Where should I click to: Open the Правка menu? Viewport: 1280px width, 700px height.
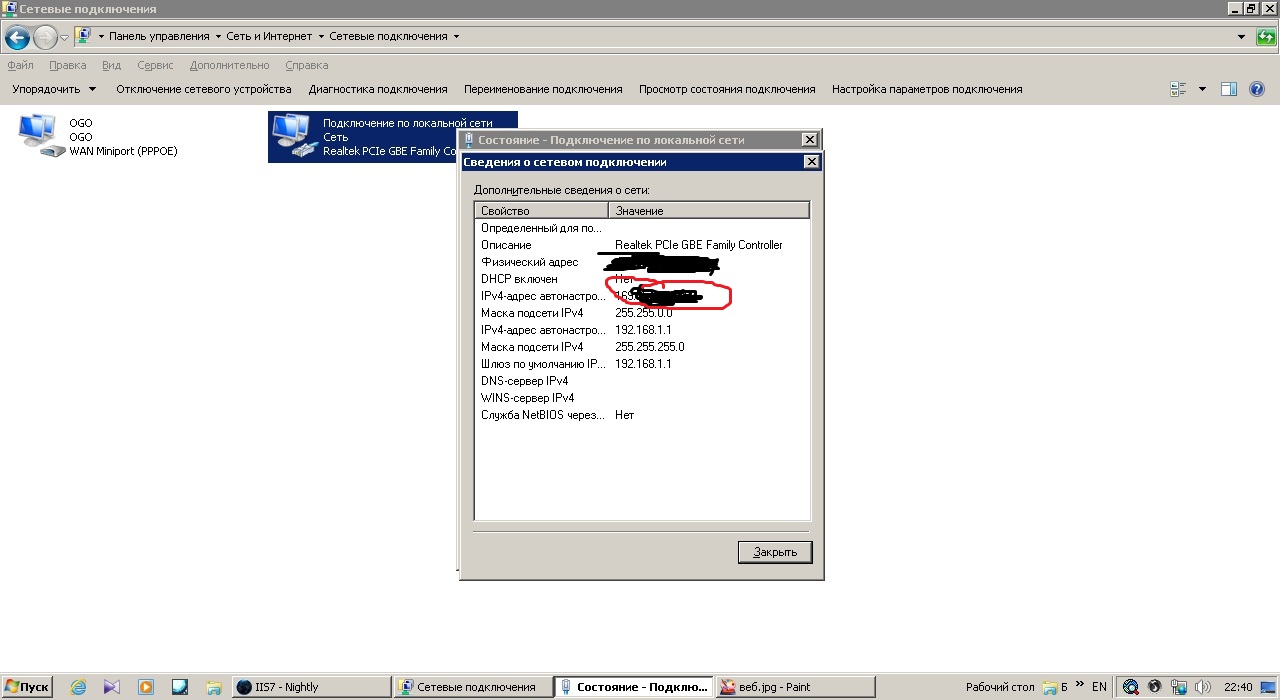click(67, 65)
